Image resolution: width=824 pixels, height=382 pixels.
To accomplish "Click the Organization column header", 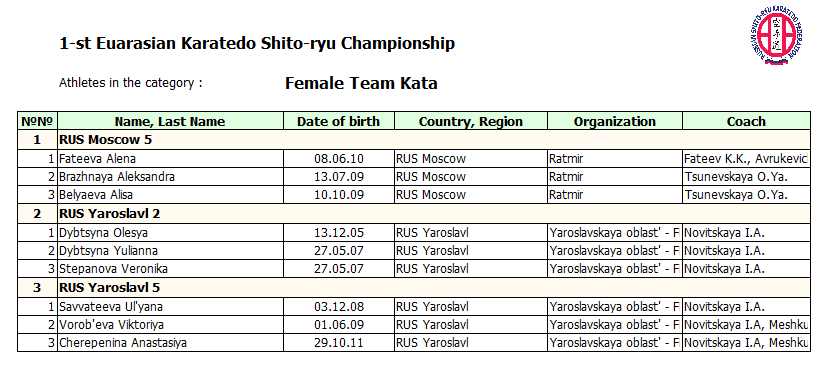I will click(x=615, y=121).
